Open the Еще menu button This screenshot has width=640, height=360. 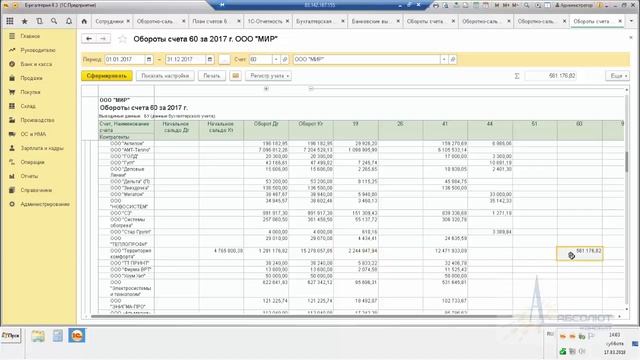click(618, 76)
